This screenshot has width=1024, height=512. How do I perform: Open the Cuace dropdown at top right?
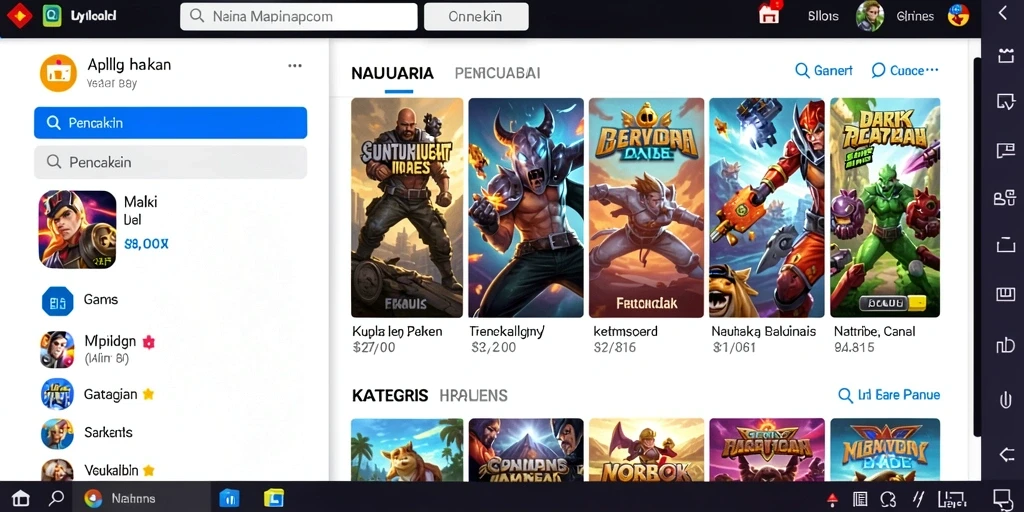coord(905,71)
